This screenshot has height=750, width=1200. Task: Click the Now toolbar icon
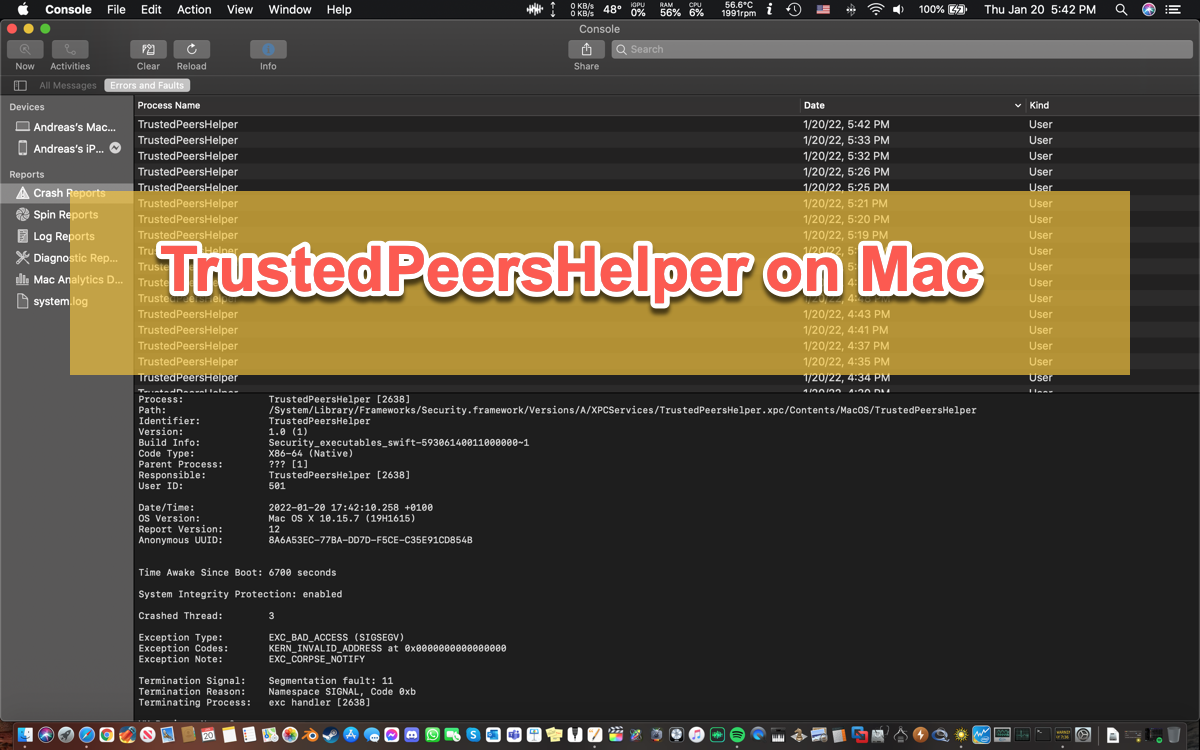click(x=25, y=49)
